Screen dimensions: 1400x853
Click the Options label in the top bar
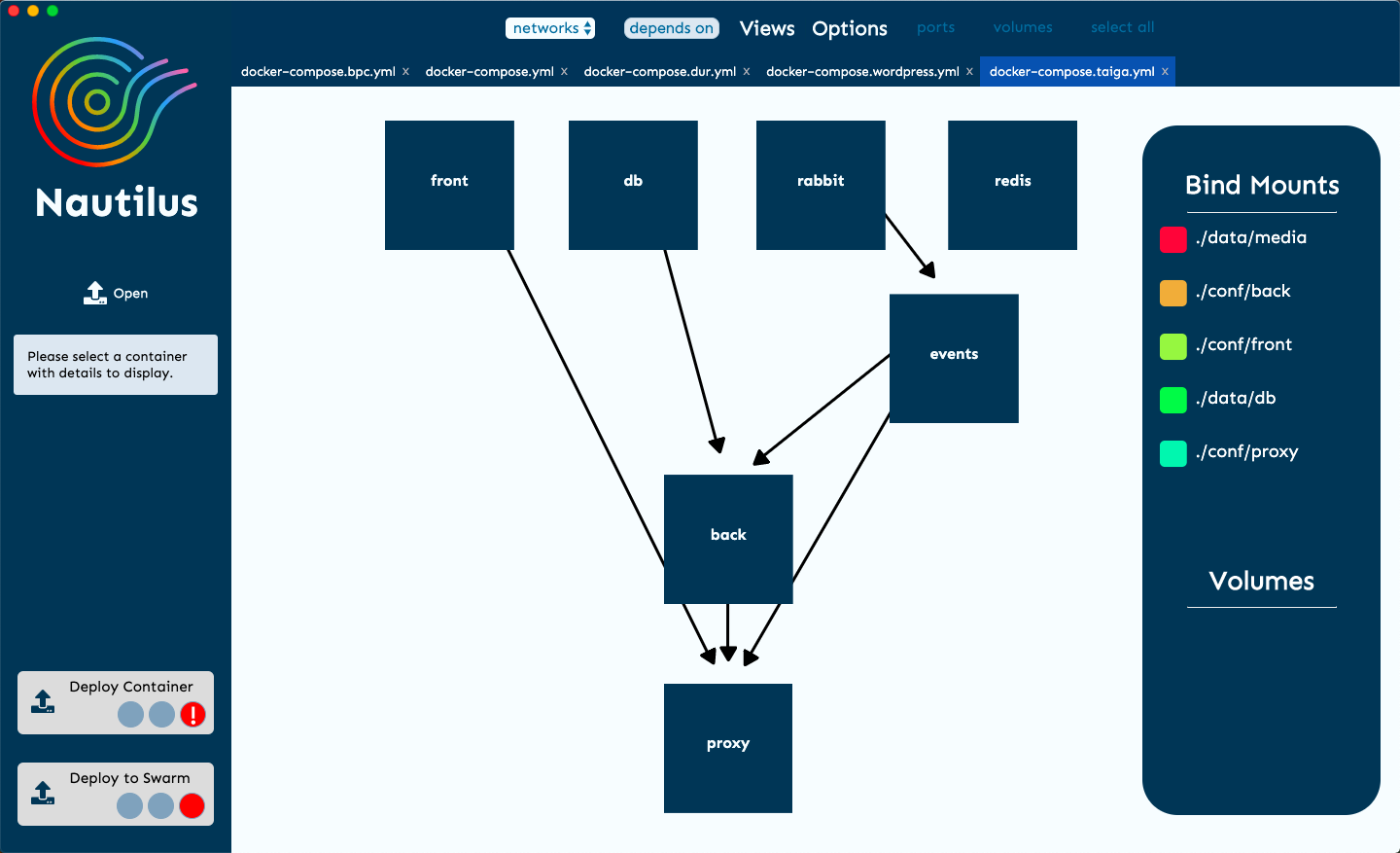tap(850, 28)
